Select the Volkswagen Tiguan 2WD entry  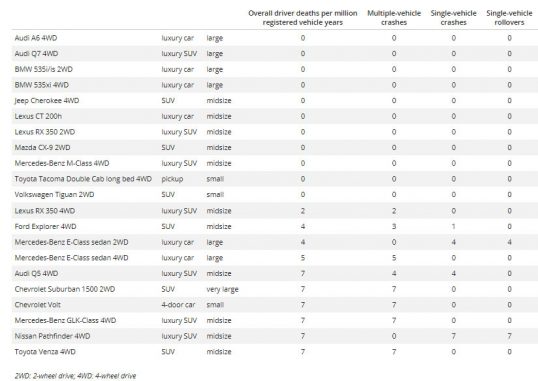pyautogui.click(x=54, y=195)
